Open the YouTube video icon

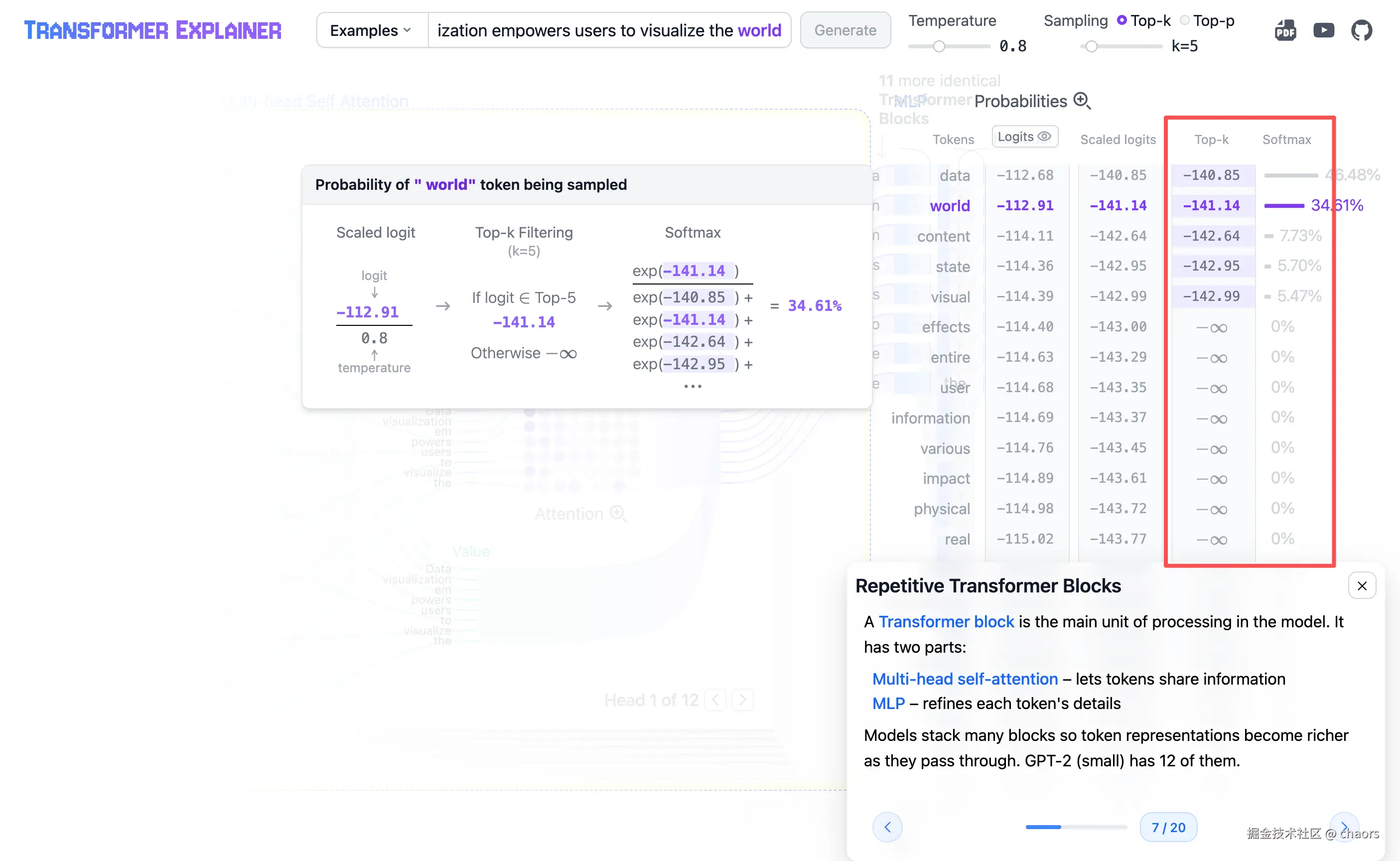click(x=1323, y=30)
